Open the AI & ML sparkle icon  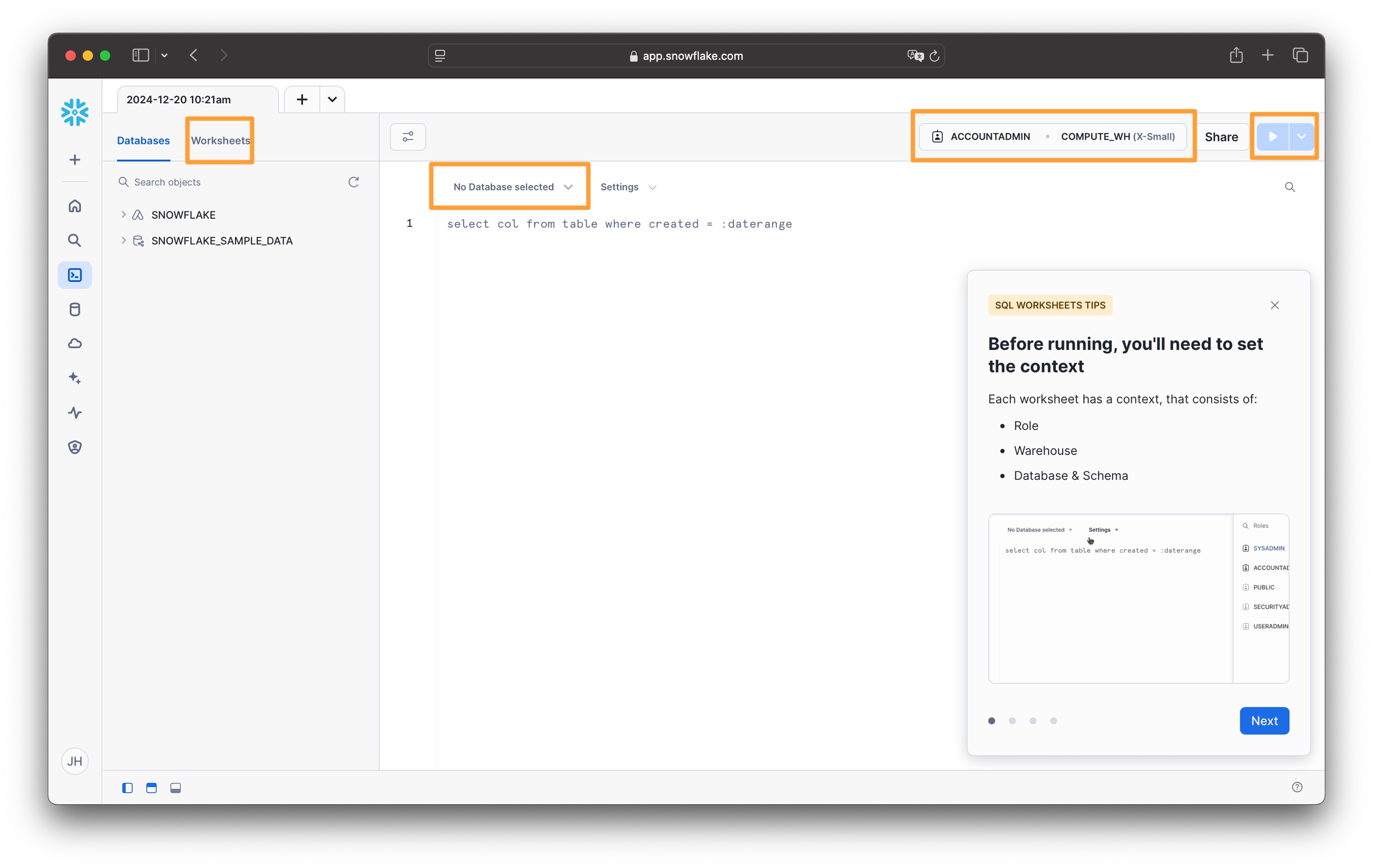[75, 378]
